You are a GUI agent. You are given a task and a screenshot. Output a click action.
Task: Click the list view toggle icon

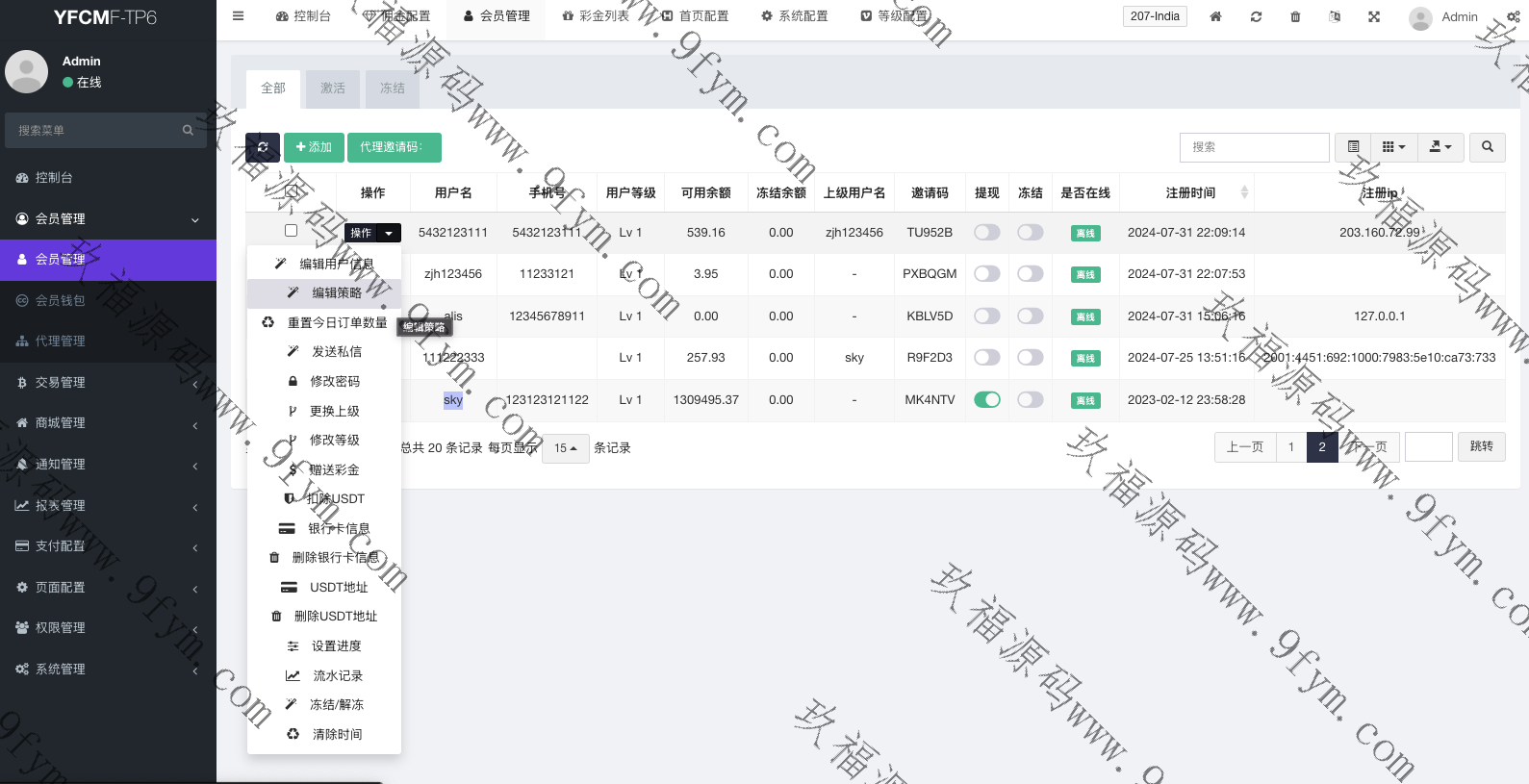1353,147
